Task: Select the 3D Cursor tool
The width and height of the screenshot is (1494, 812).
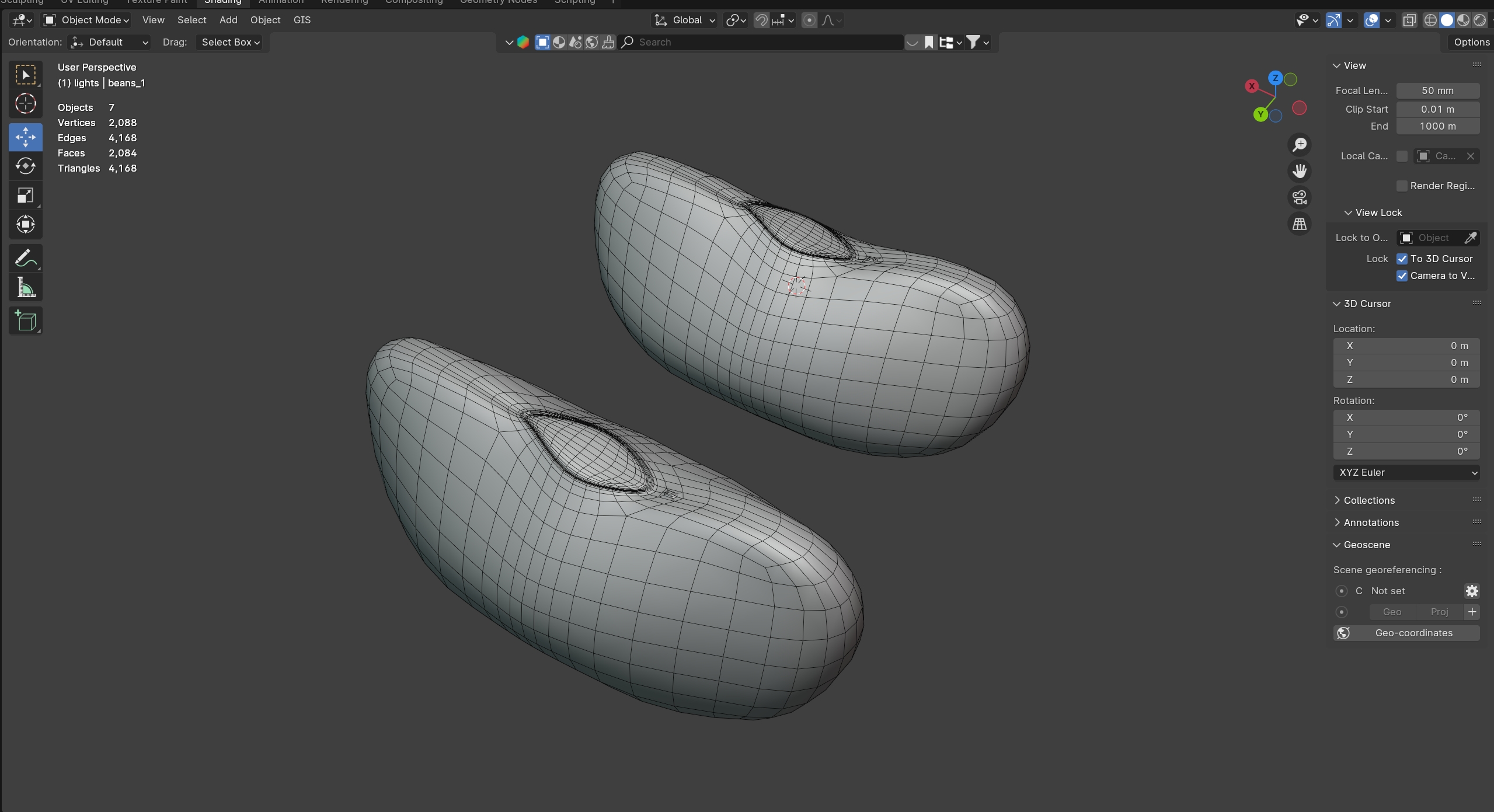Action: pyautogui.click(x=25, y=104)
